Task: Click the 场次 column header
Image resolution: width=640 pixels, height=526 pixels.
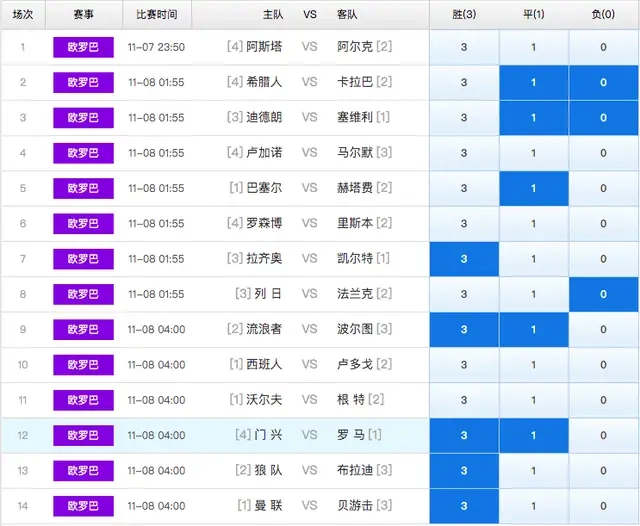Action: click(23, 15)
